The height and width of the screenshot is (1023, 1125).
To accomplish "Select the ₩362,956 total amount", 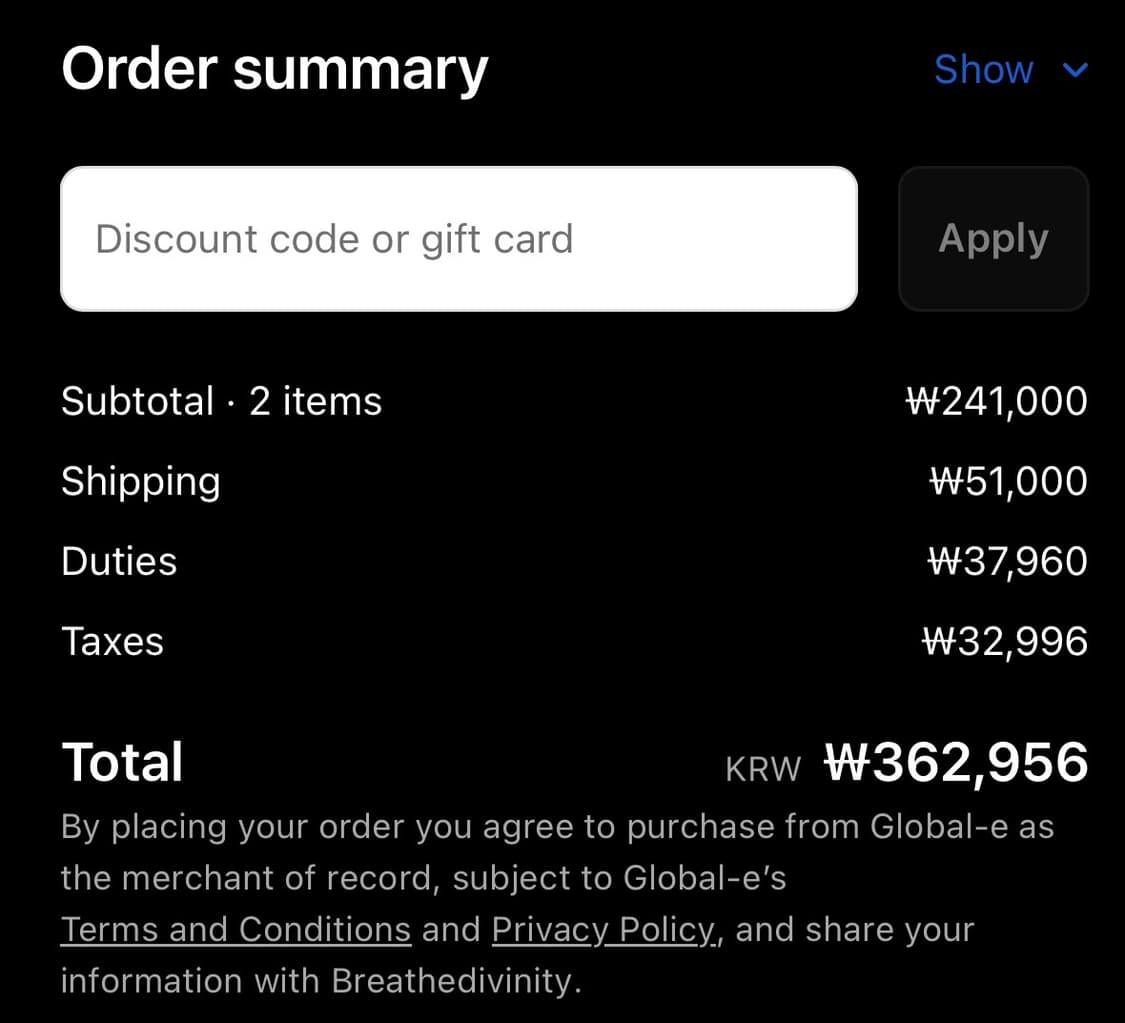I will tap(956, 762).
